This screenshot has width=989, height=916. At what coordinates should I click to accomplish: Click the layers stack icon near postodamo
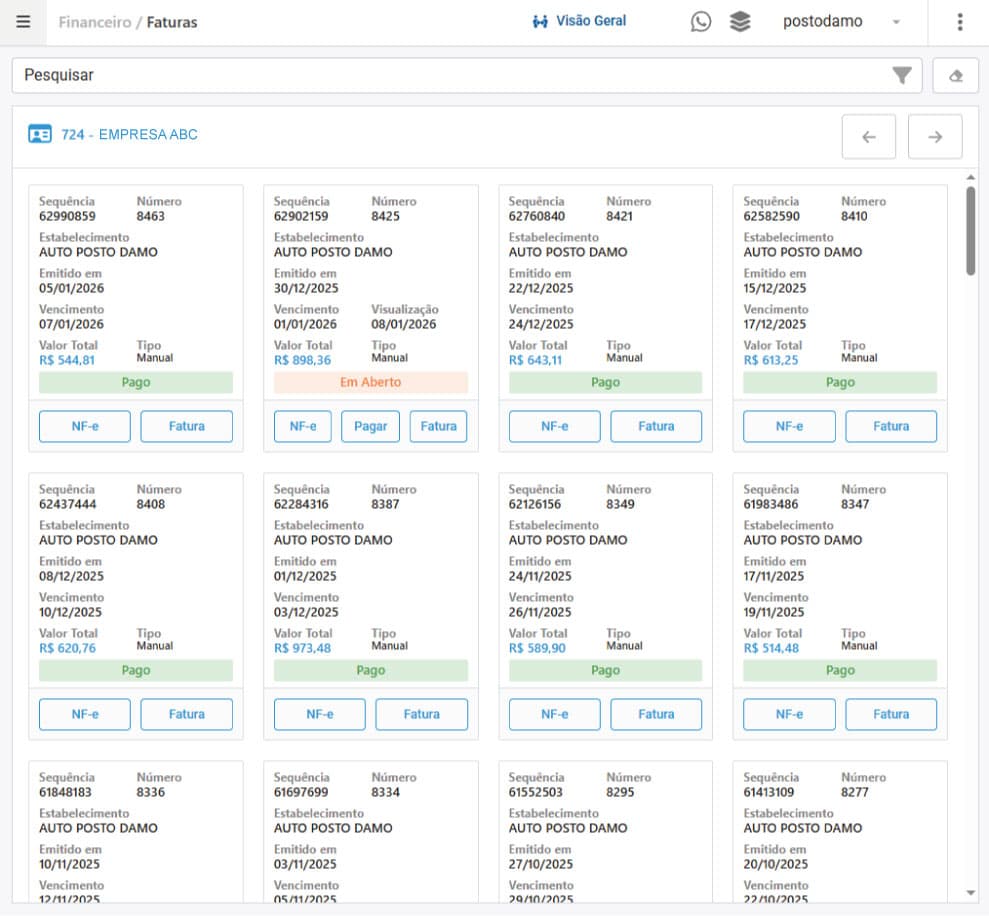[x=740, y=21]
